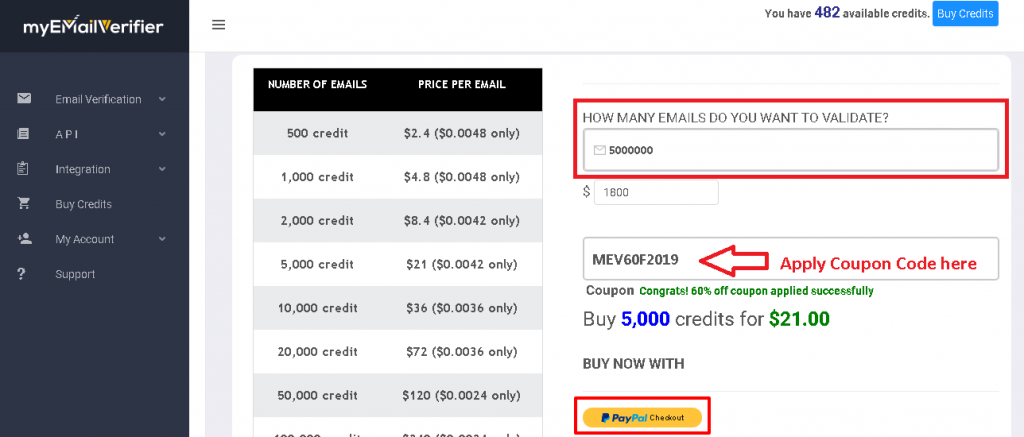1024x437 pixels.
Task: Click the HOW MANY EMAILS question label
Action: 735,118
